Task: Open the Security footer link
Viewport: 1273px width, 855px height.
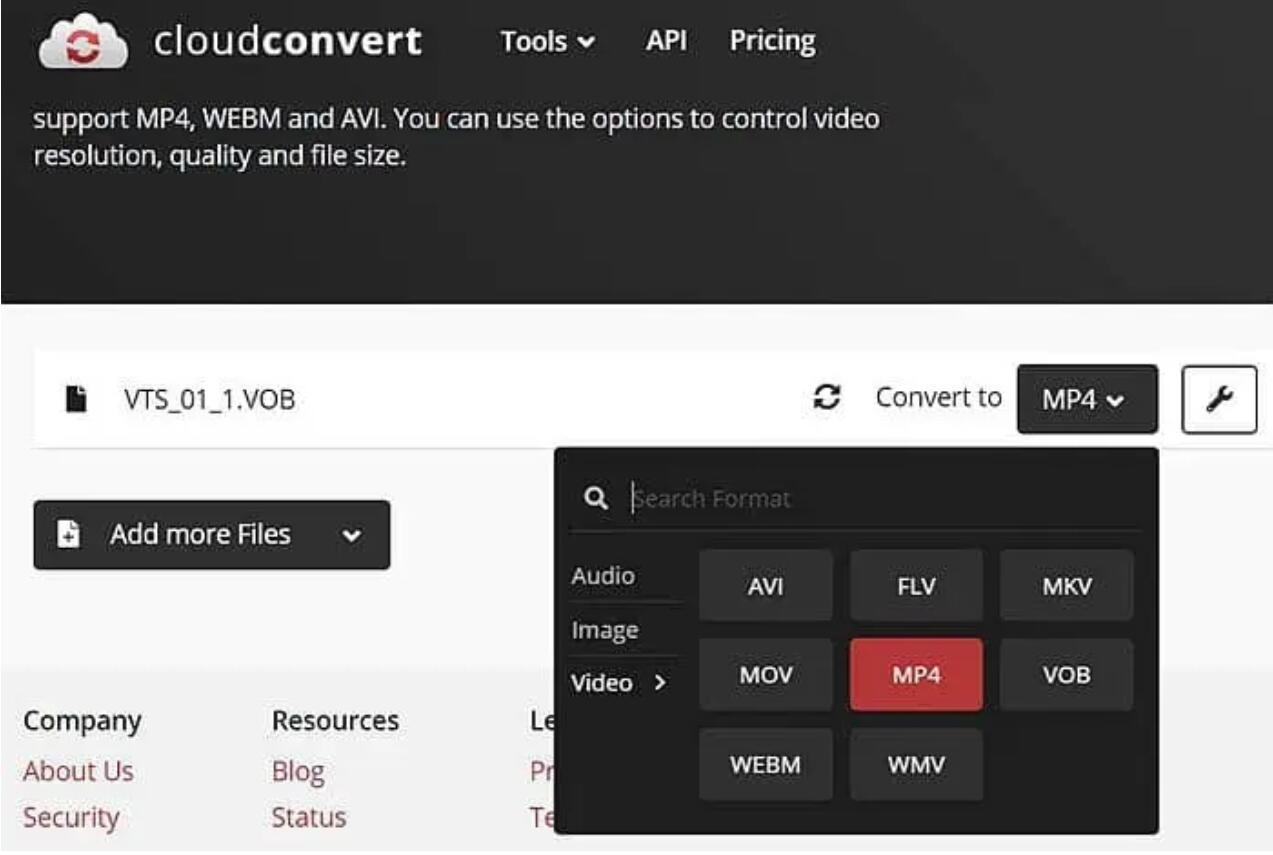Action: 71,817
